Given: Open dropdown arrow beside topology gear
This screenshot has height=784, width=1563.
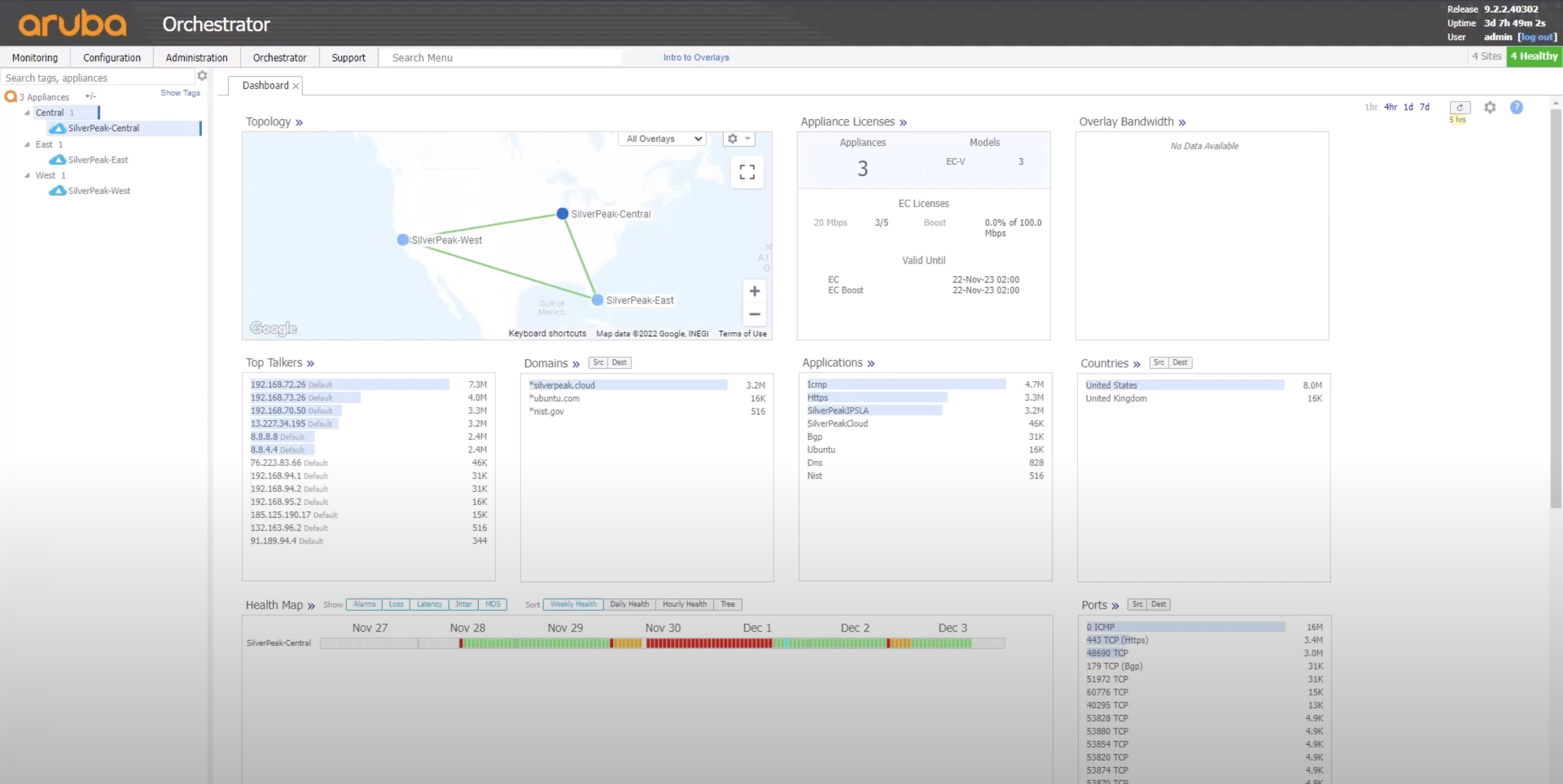Looking at the screenshot, I should pyautogui.click(x=748, y=139).
